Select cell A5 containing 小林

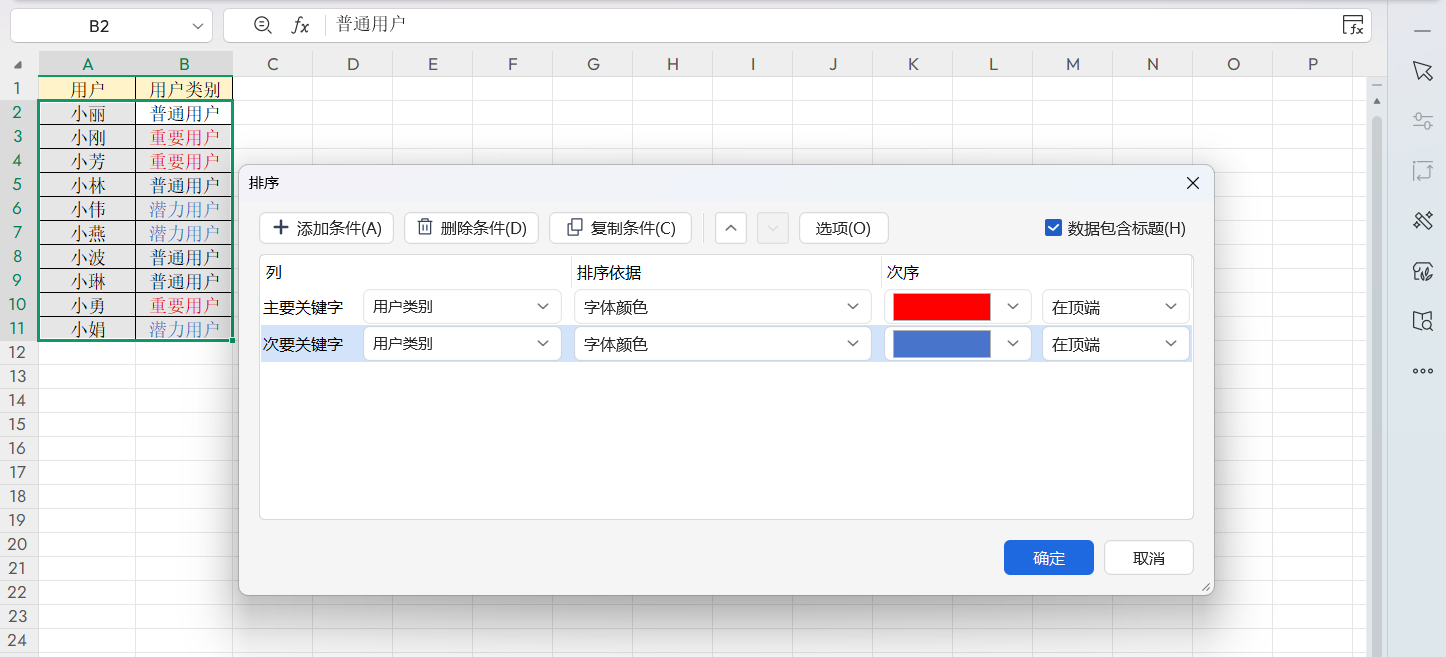pos(88,184)
